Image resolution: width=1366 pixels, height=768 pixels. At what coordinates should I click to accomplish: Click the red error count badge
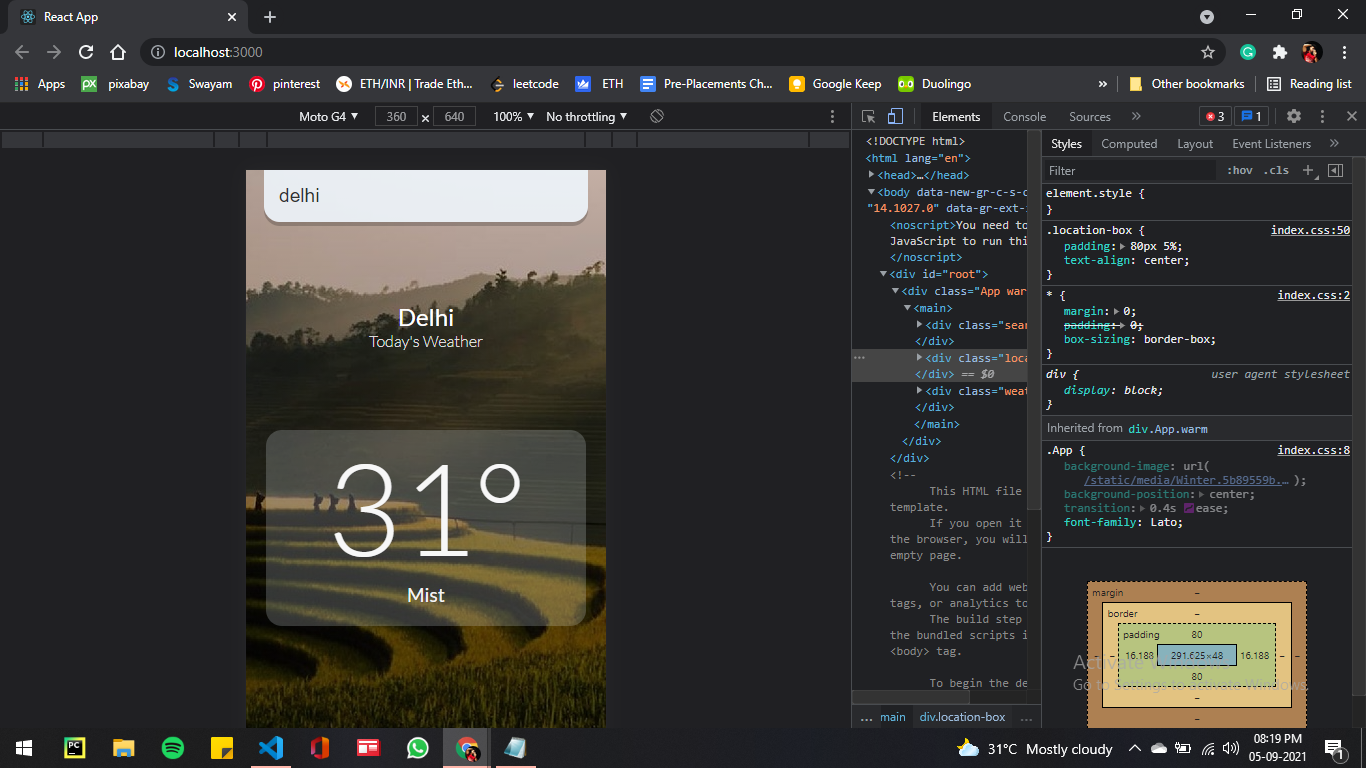coord(1214,117)
